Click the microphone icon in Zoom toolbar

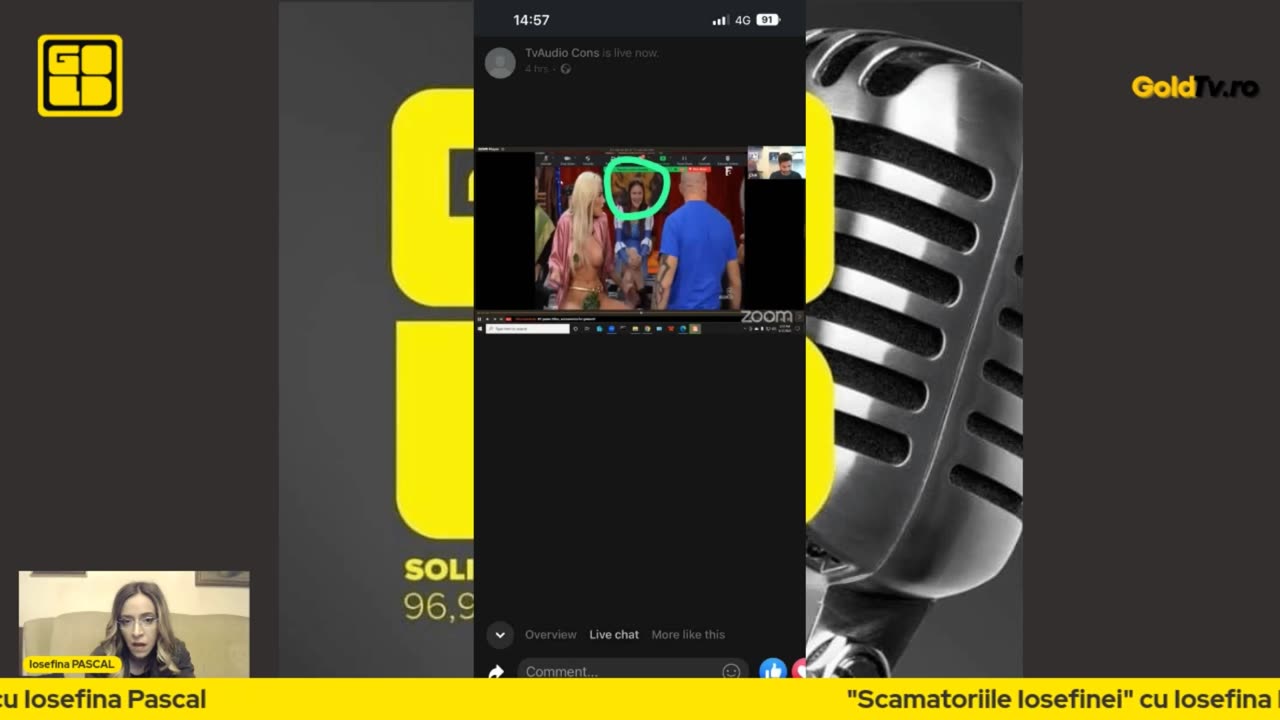[x=546, y=158]
